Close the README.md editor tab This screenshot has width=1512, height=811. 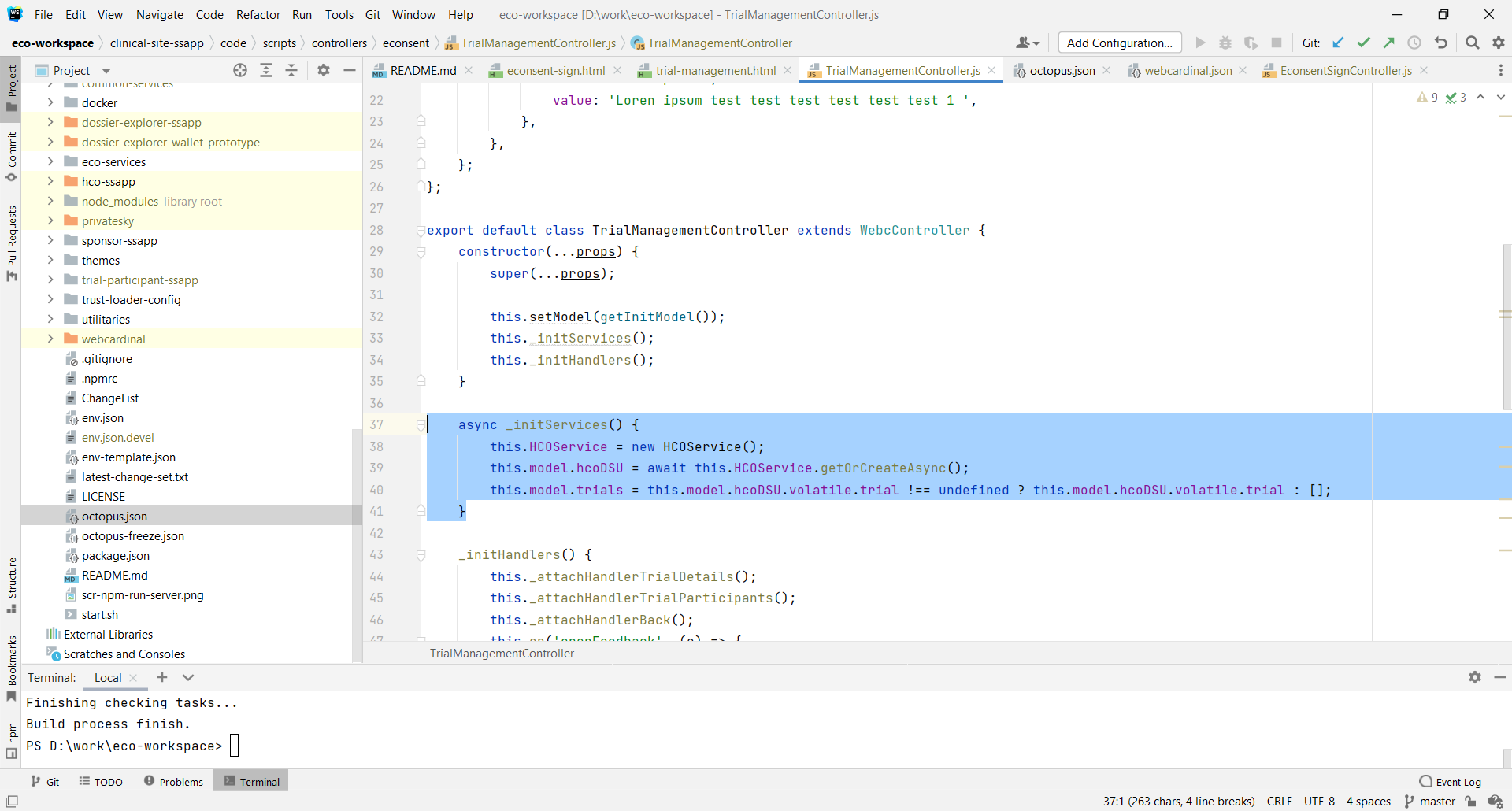pos(469,70)
